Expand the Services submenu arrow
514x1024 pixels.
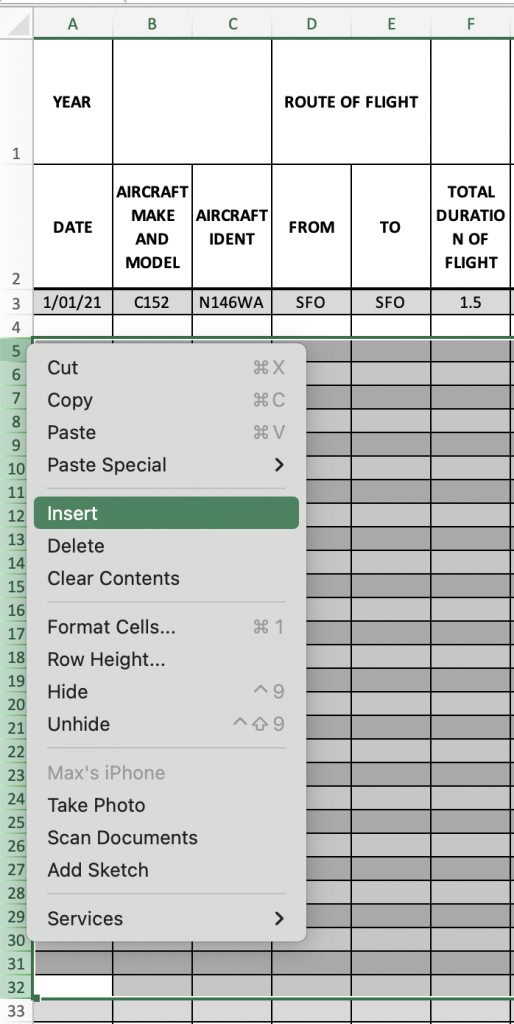click(x=279, y=919)
